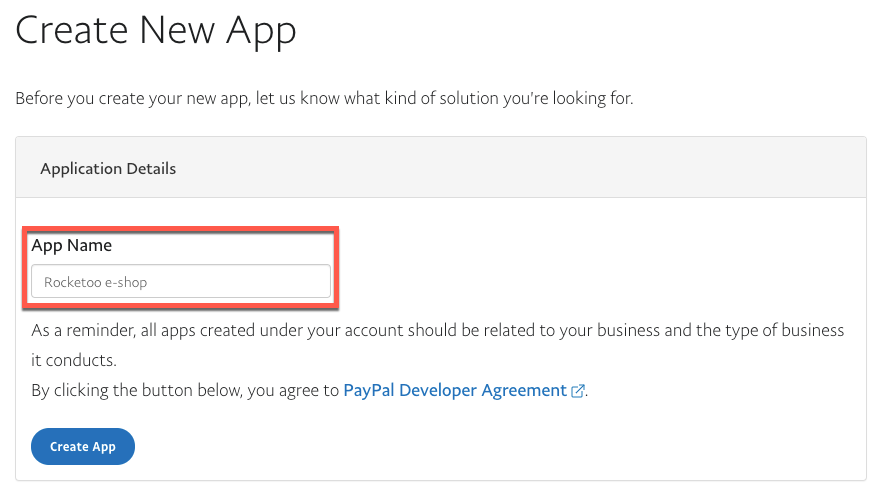Click the words "it conducts." in the reminder
This screenshot has height=496, width=881.
(74, 360)
